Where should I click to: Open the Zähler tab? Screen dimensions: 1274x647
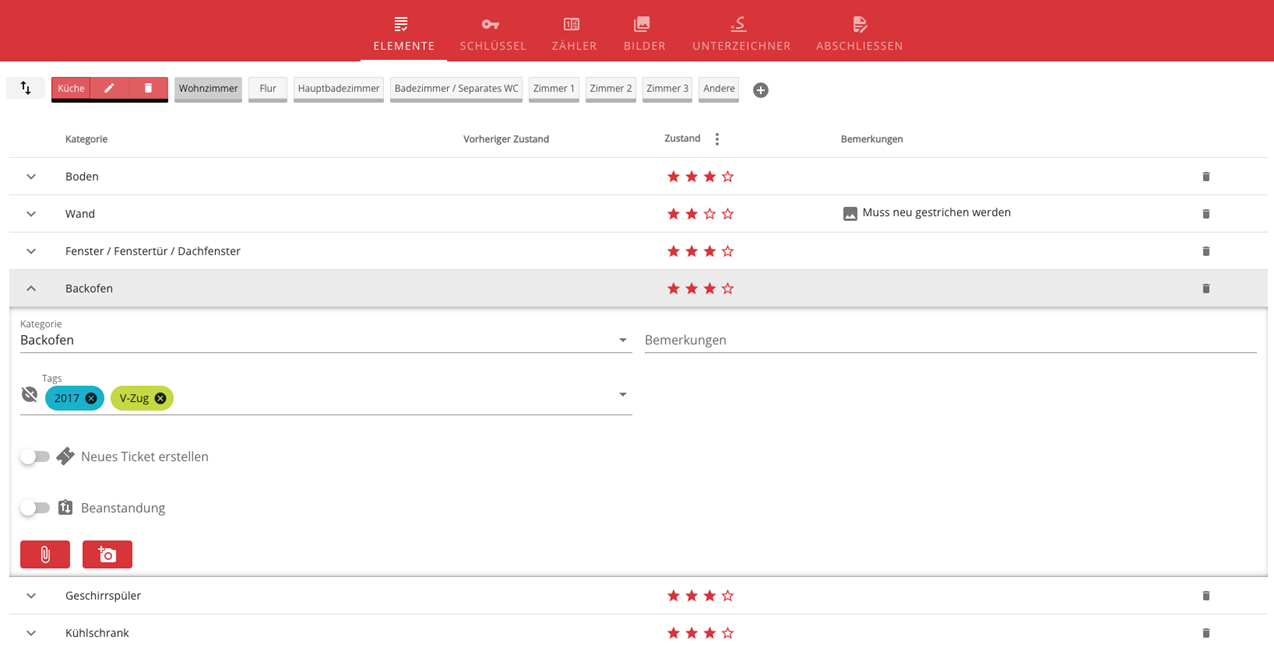[x=574, y=33]
